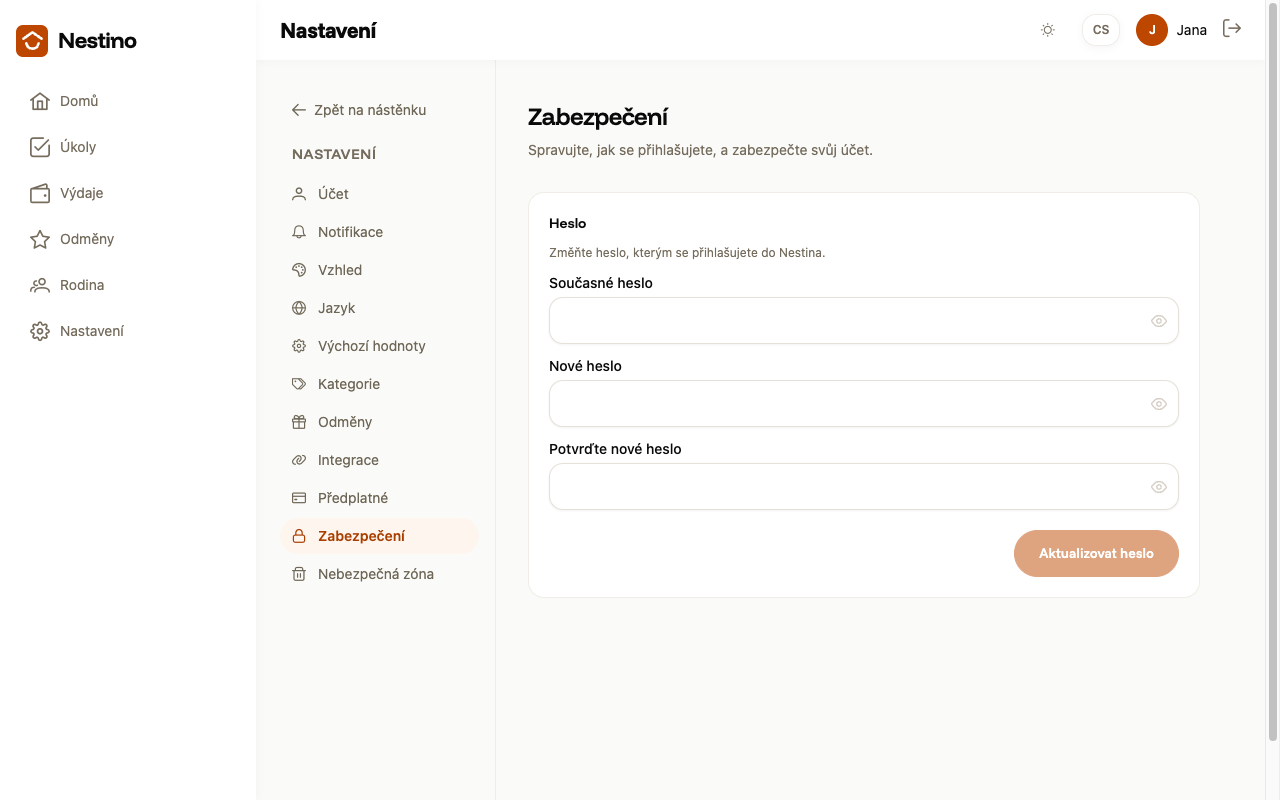
Task: Click the Aktualizovat heslo button
Action: click(x=1096, y=553)
